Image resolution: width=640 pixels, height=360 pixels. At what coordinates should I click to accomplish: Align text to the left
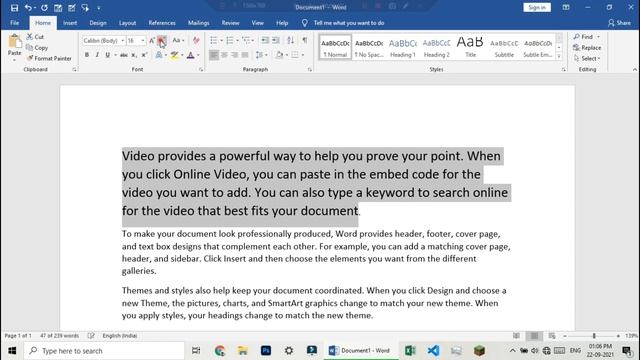coord(214,55)
